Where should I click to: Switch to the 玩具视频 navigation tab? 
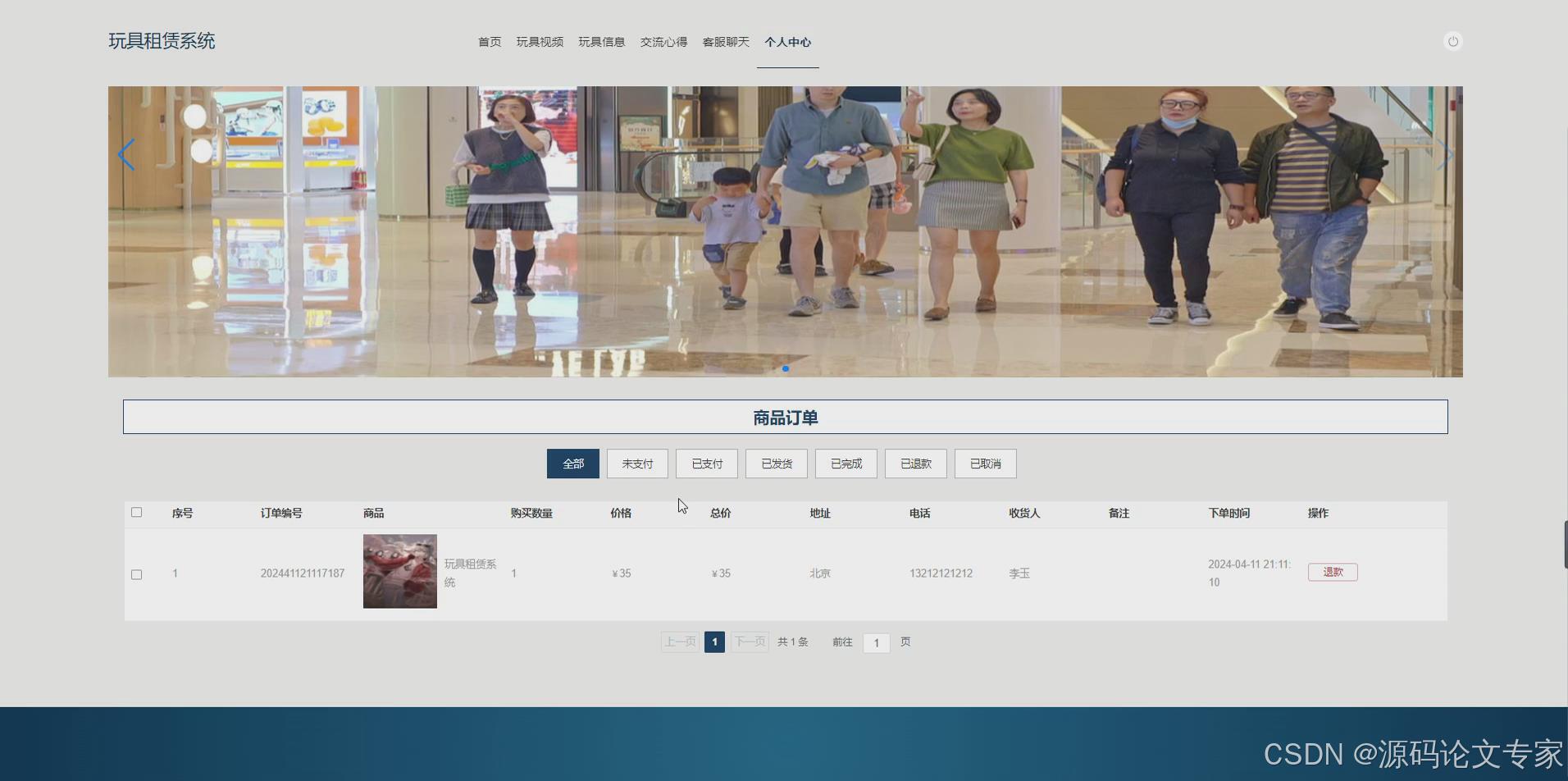coord(540,42)
